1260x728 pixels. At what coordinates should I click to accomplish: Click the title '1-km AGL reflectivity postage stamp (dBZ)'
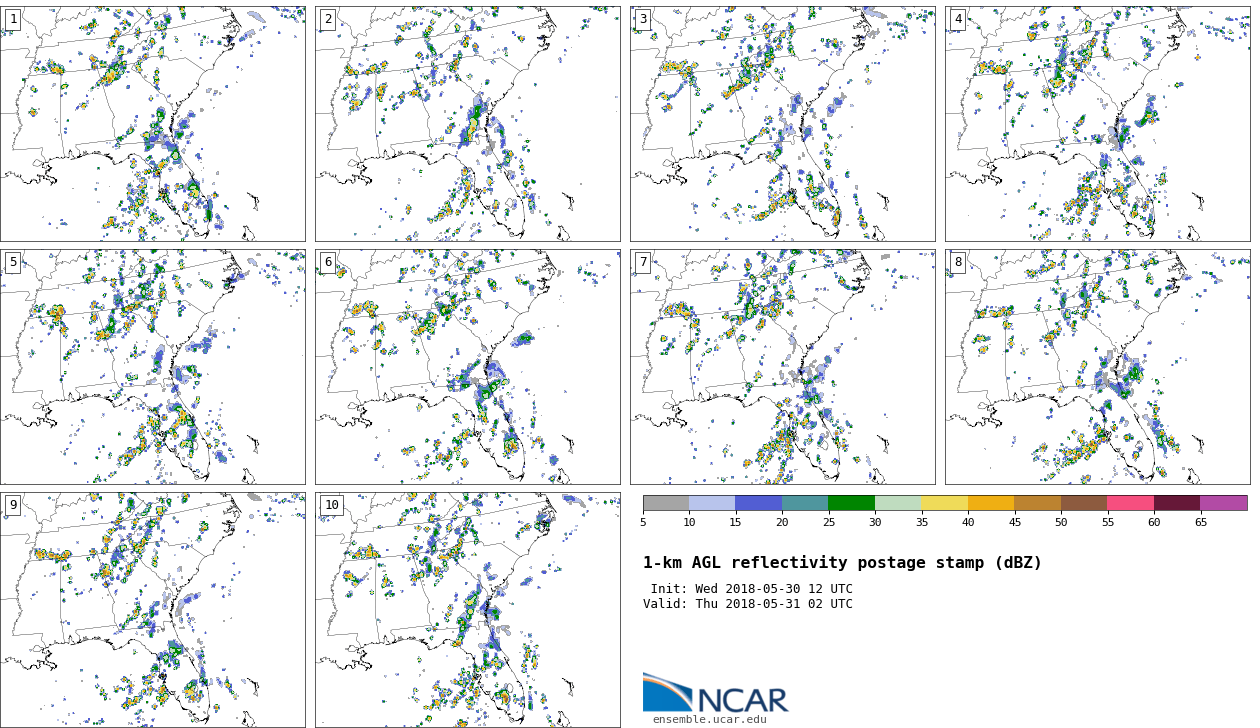[842, 563]
